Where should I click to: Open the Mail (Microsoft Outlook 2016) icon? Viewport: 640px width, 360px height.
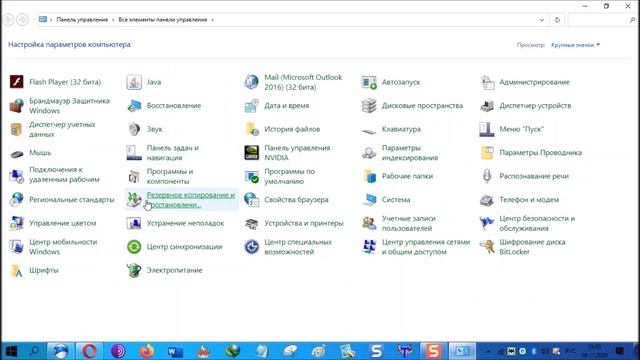tap(251, 82)
